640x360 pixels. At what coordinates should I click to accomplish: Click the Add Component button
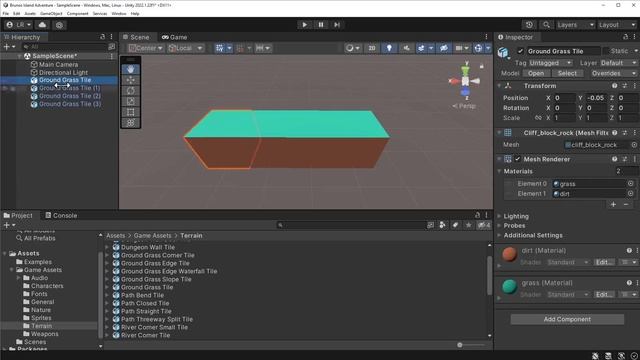(567, 319)
